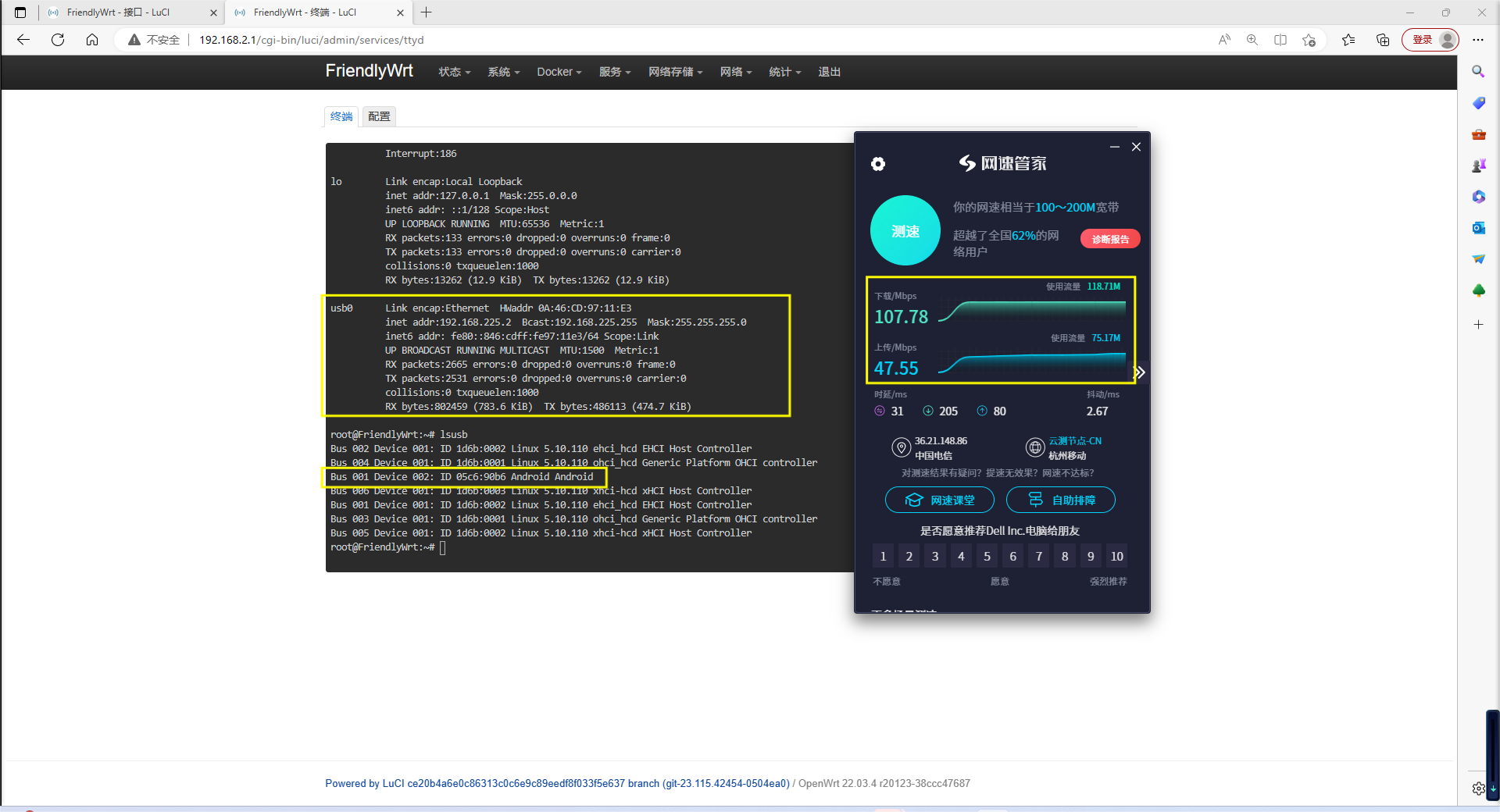Expand the 网络 dropdown menu
This screenshot has height=812, width=1500.
(736, 72)
